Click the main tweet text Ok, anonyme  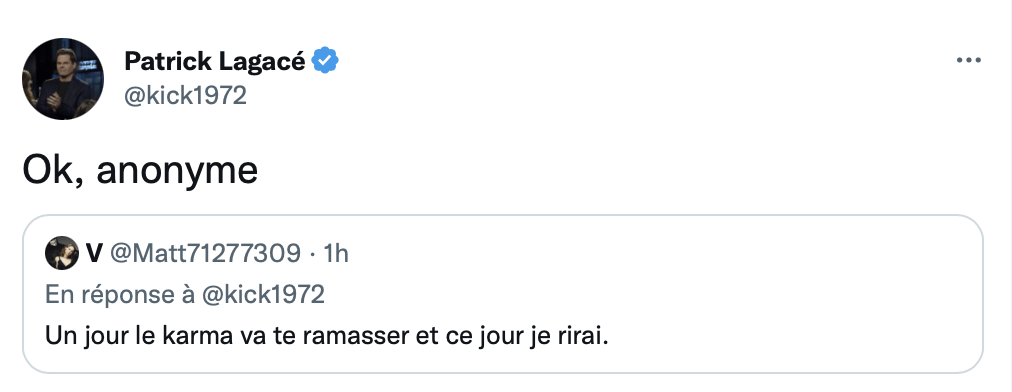[140, 170]
